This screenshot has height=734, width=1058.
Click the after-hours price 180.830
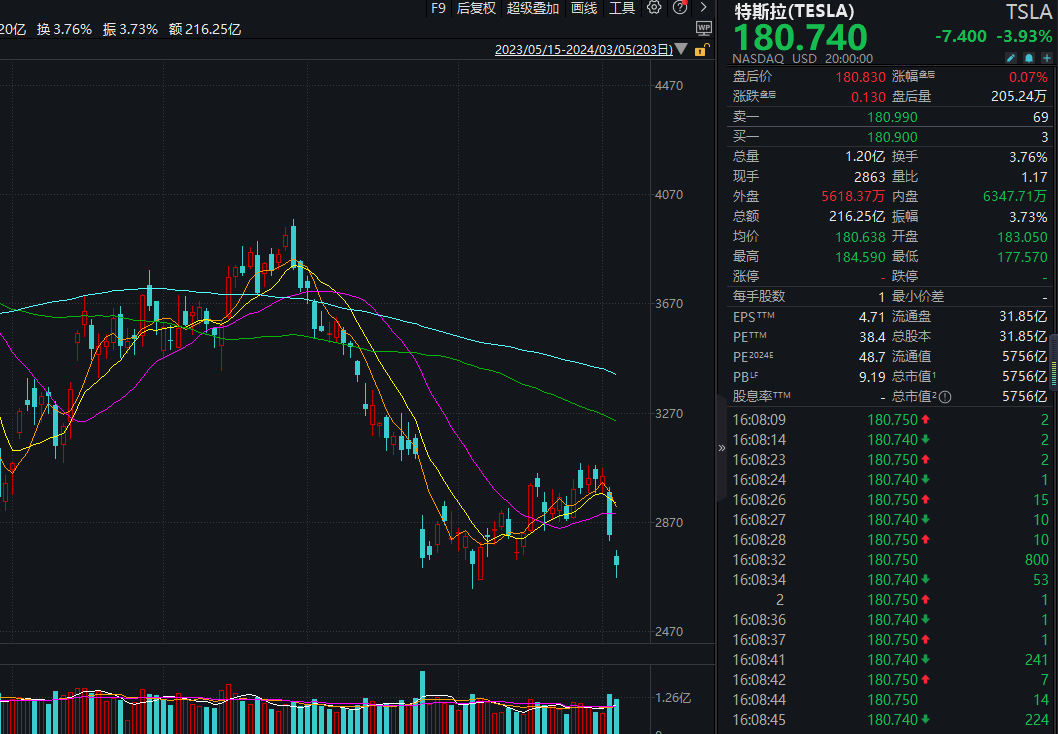(860, 77)
